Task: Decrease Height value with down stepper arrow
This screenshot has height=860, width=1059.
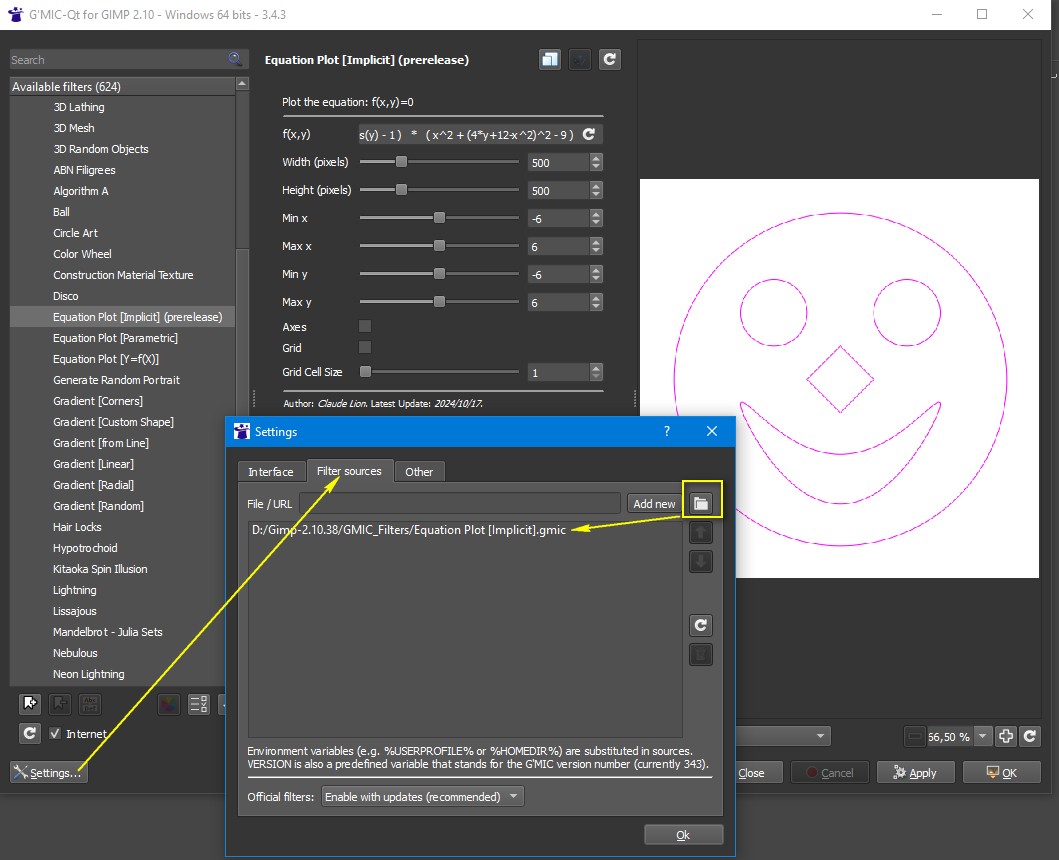Action: point(596,195)
